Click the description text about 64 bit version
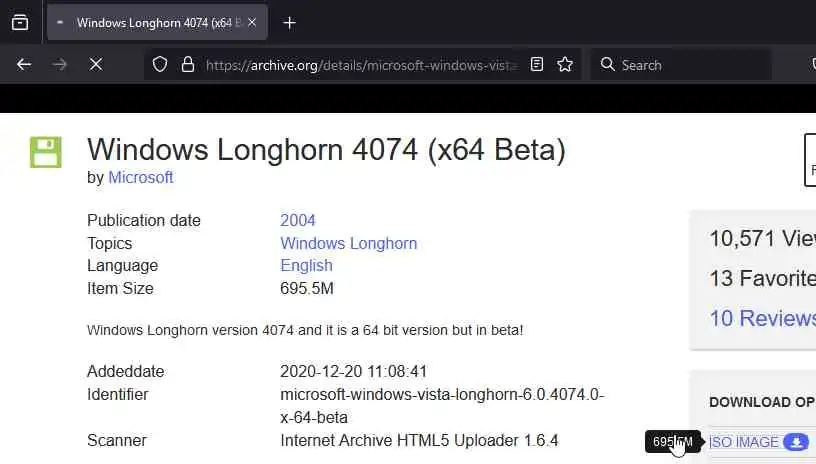Viewport: 816px width, 464px height. (x=305, y=330)
